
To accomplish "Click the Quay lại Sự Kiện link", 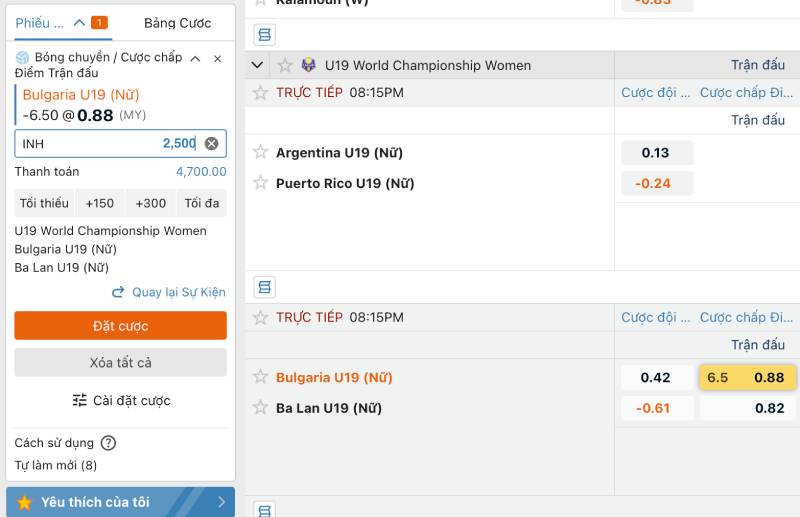I will point(168,292).
